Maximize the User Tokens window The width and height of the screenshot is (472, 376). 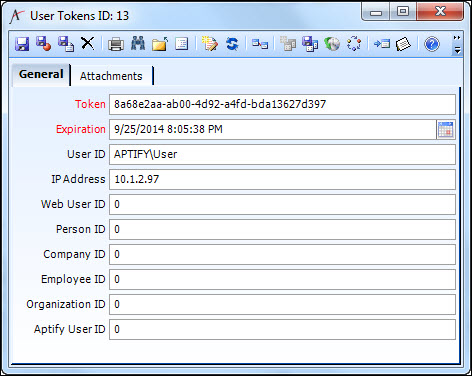[403, 12]
